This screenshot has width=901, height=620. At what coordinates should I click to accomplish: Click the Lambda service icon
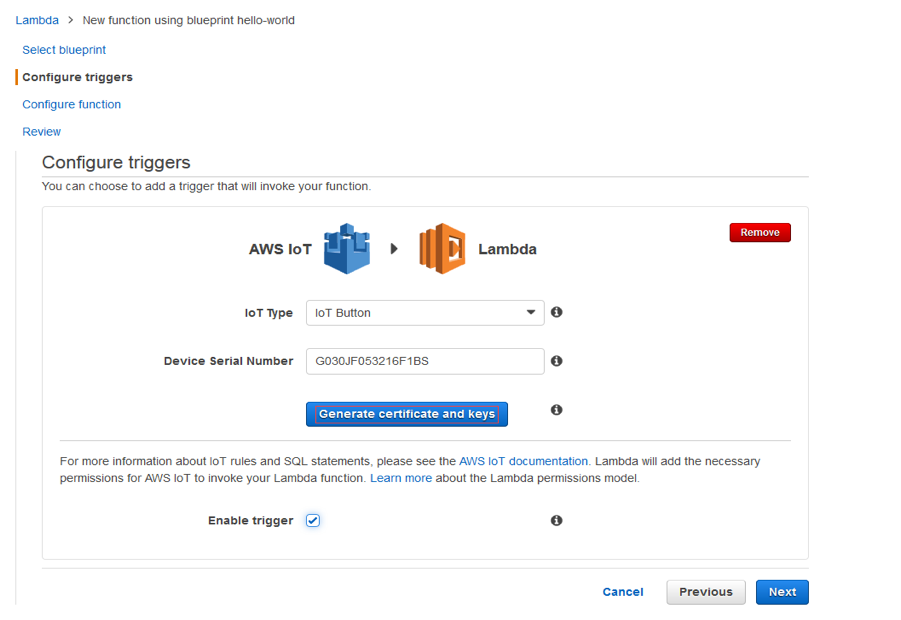[444, 248]
